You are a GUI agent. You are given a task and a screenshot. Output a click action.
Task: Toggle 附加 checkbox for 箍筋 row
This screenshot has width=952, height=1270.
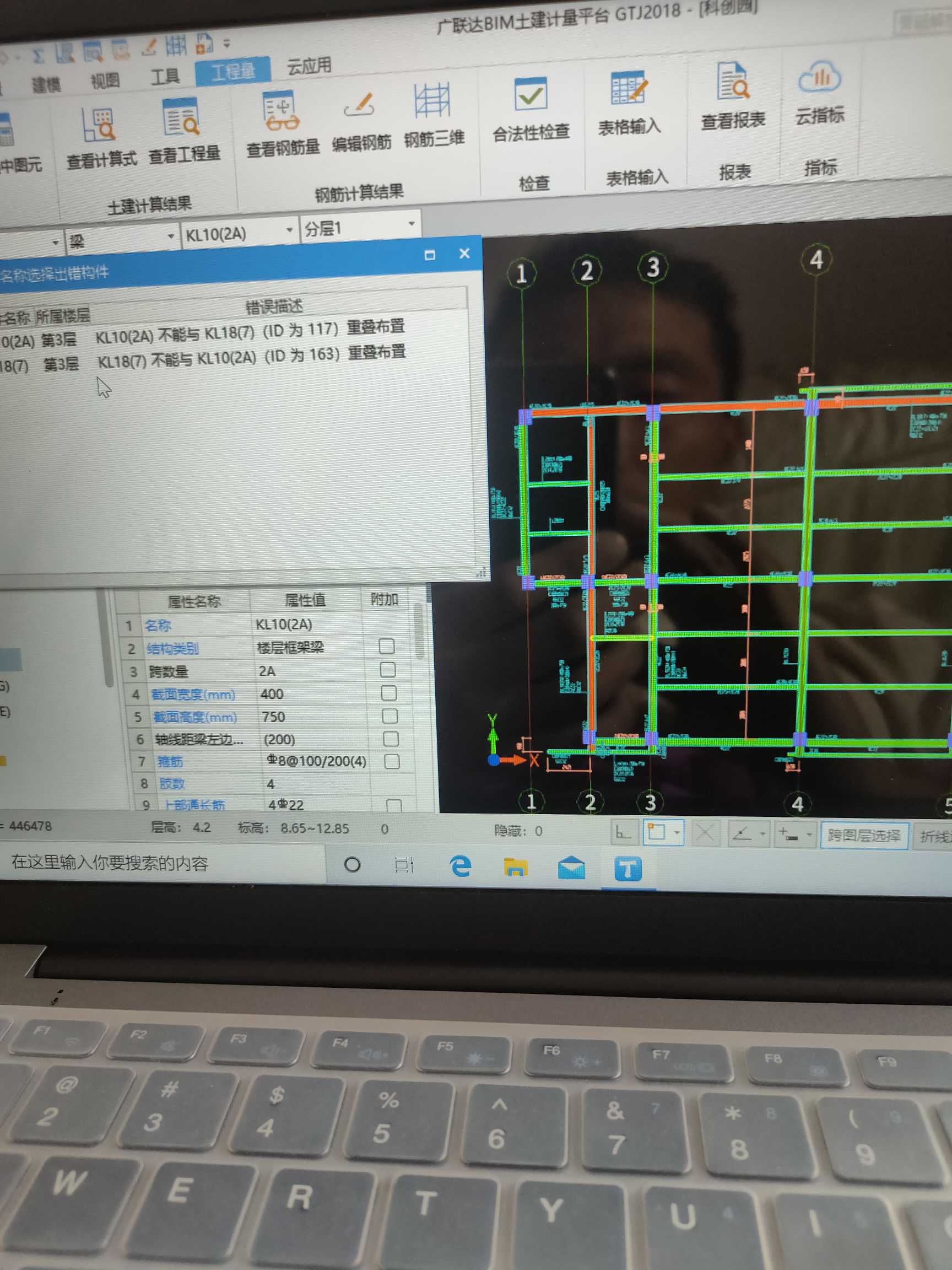pyautogui.click(x=392, y=761)
